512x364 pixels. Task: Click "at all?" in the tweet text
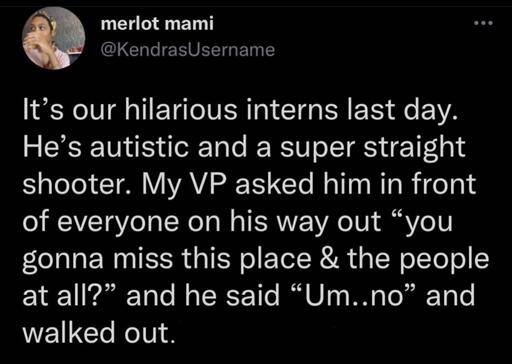coord(69,295)
